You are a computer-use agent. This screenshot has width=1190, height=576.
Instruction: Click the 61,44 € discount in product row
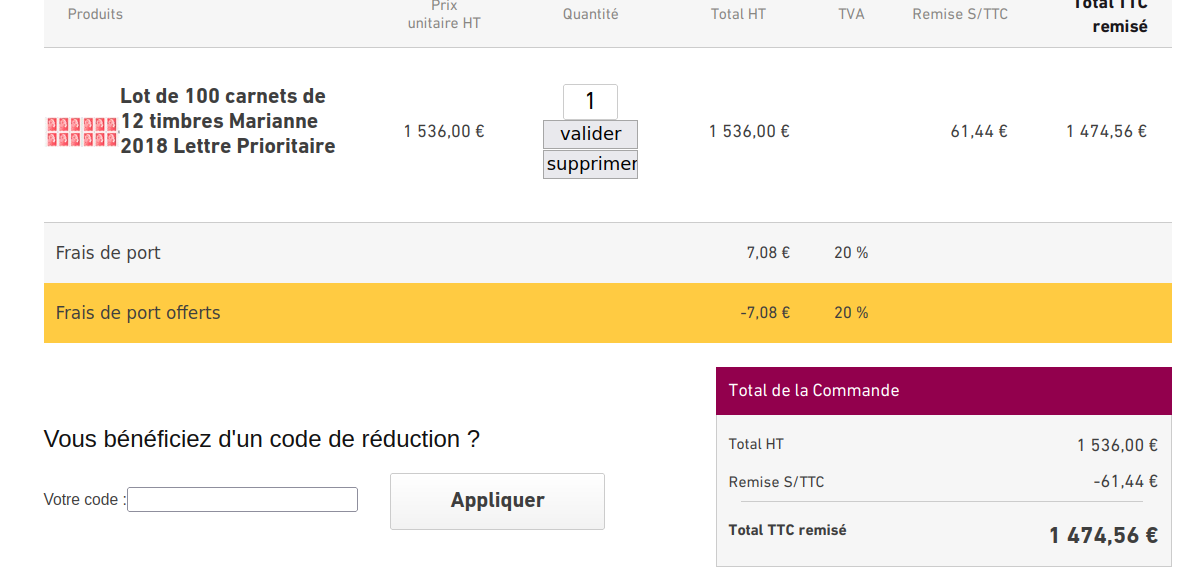click(x=978, y=131)
